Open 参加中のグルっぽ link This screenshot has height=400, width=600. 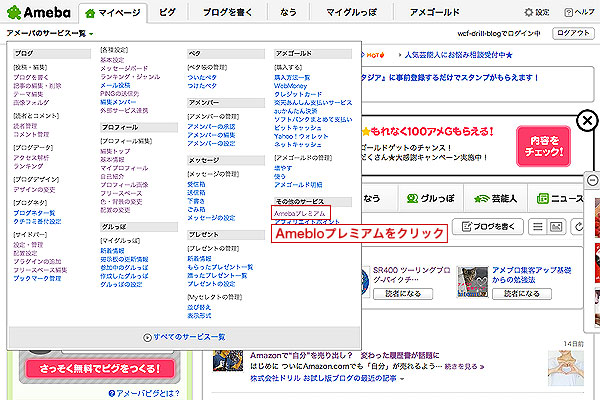[124, 268]
